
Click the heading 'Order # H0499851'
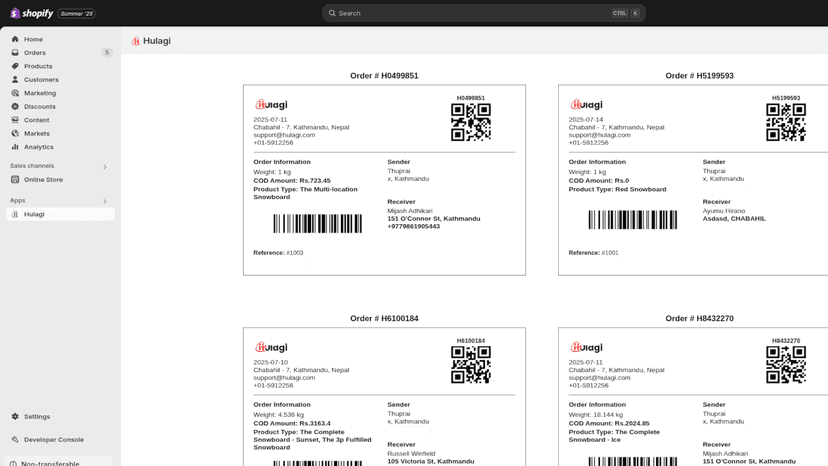click(x=384, y=76)
